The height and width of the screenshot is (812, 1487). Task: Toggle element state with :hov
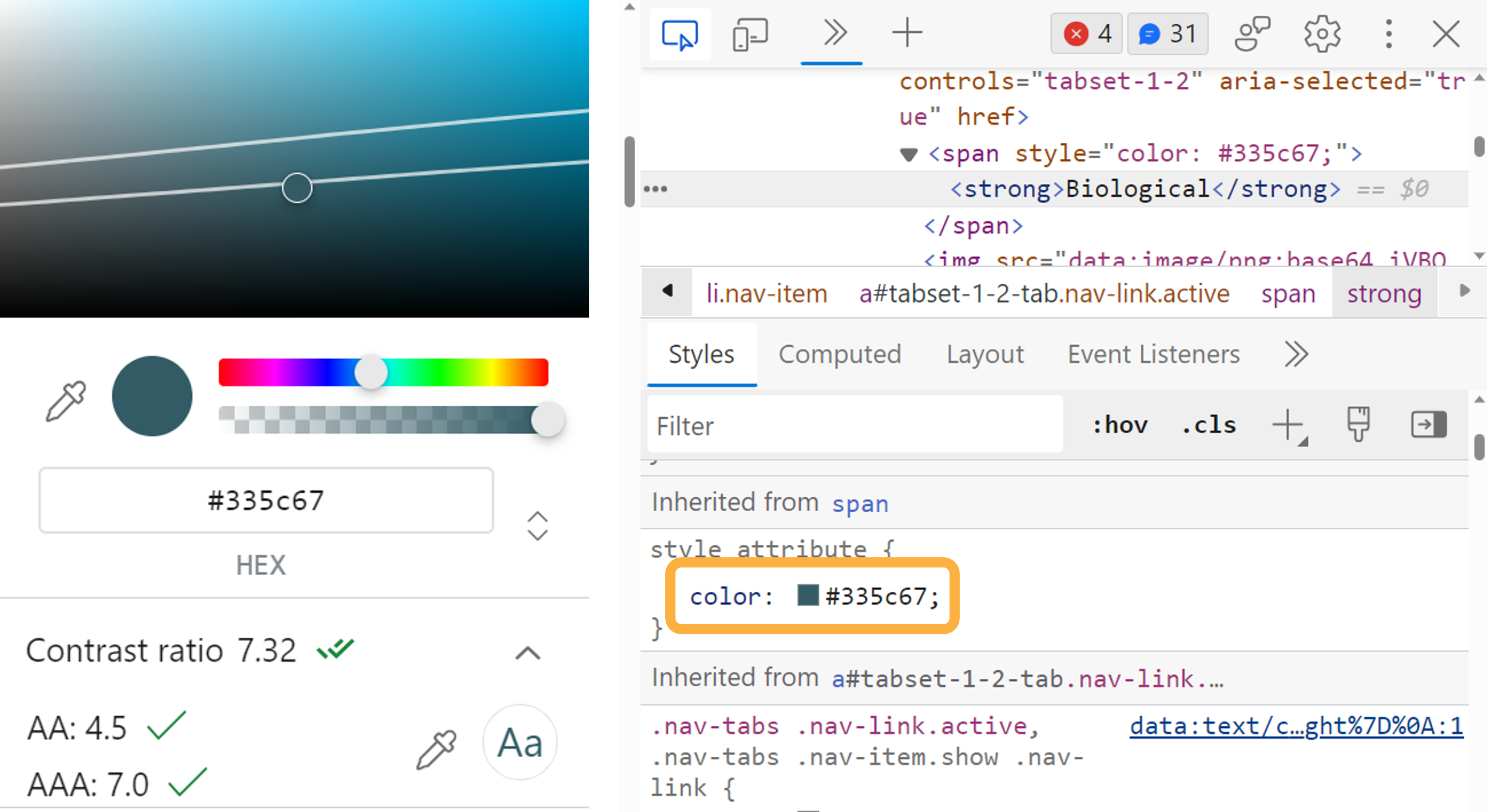[x=1119, y=425]
